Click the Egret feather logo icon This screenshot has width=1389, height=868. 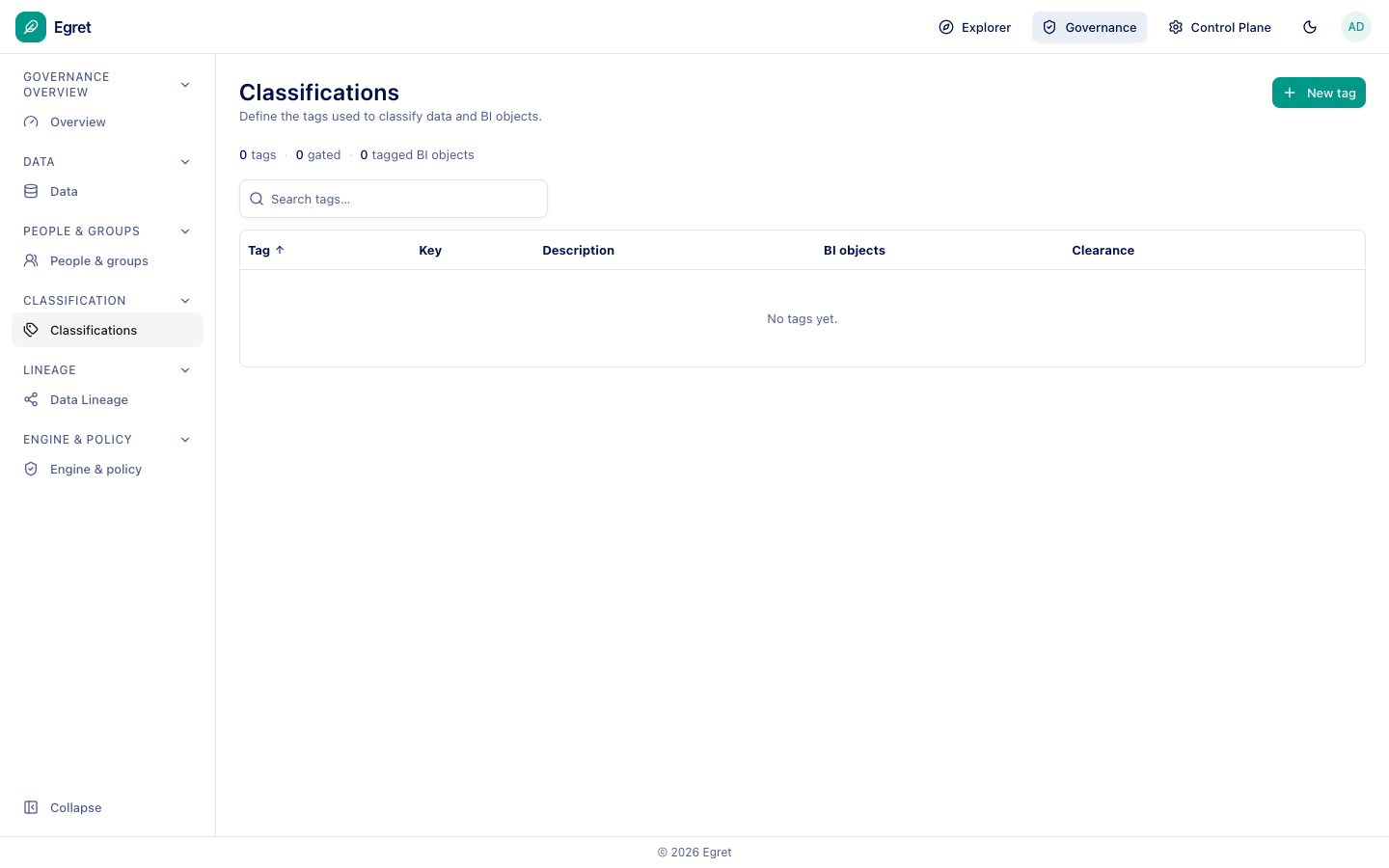[x=31, y=27]
